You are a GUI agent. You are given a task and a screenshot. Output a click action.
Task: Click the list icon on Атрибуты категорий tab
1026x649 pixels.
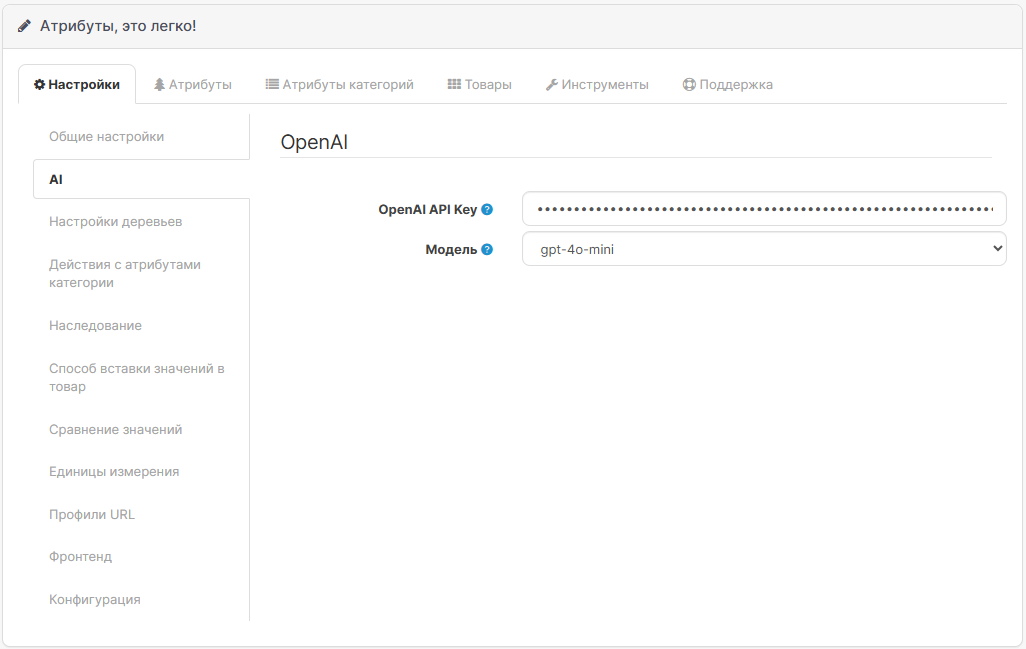point(270,84)
